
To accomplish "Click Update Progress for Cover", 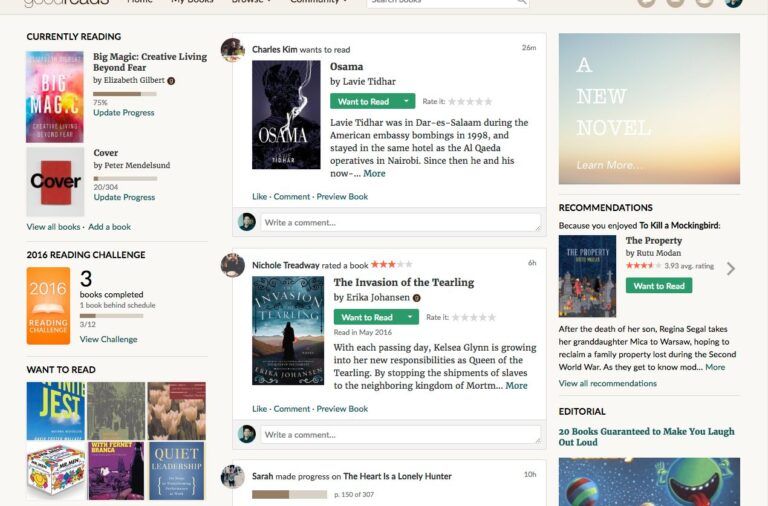I will [124, 197].
